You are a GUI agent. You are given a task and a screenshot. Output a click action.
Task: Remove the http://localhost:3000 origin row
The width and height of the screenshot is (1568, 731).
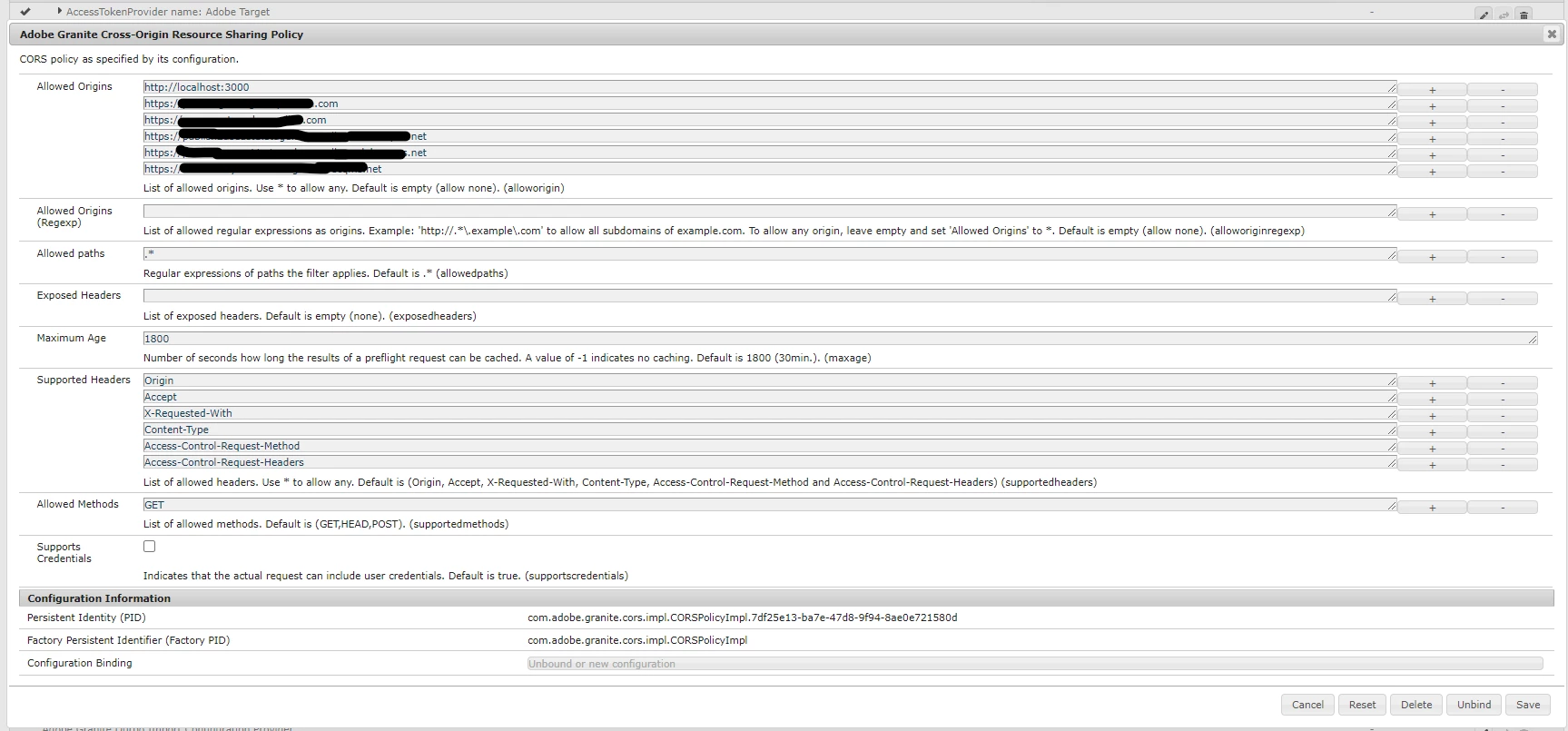[x=1503, y=89]
